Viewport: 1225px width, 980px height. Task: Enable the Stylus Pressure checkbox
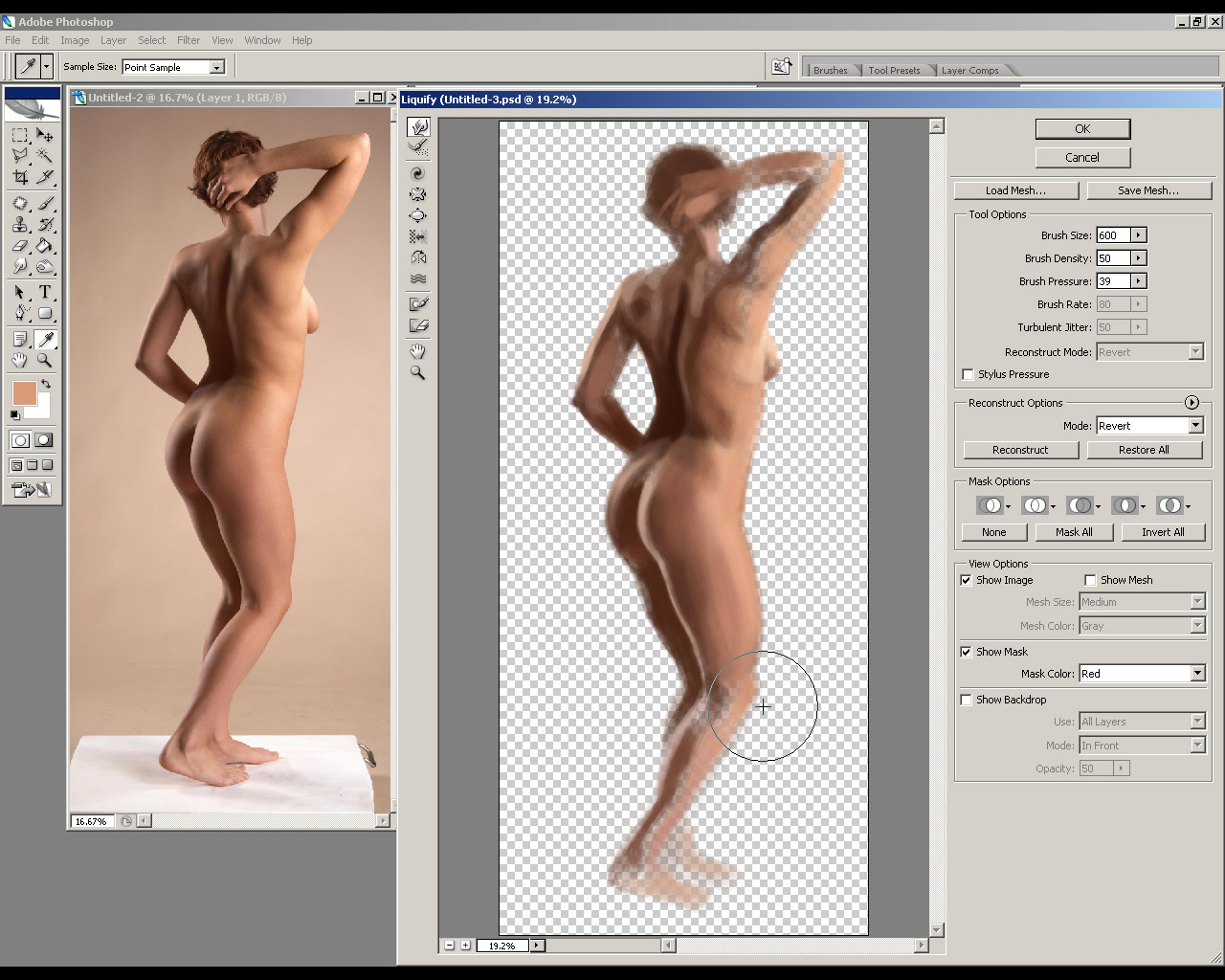968,374
